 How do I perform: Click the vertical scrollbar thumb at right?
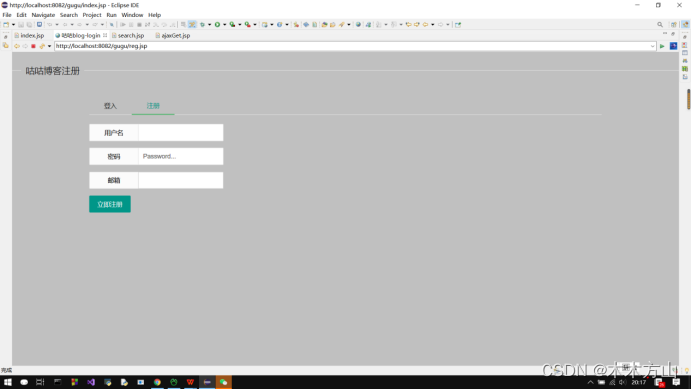pyautogui.click(x=688, y=99)
